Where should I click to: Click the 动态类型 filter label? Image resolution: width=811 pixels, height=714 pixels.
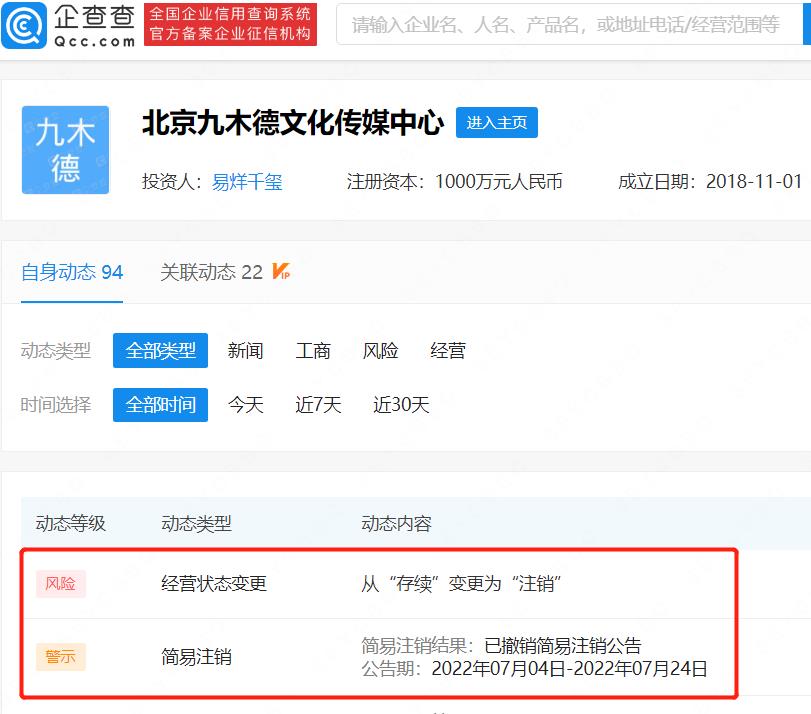[56, 351]
